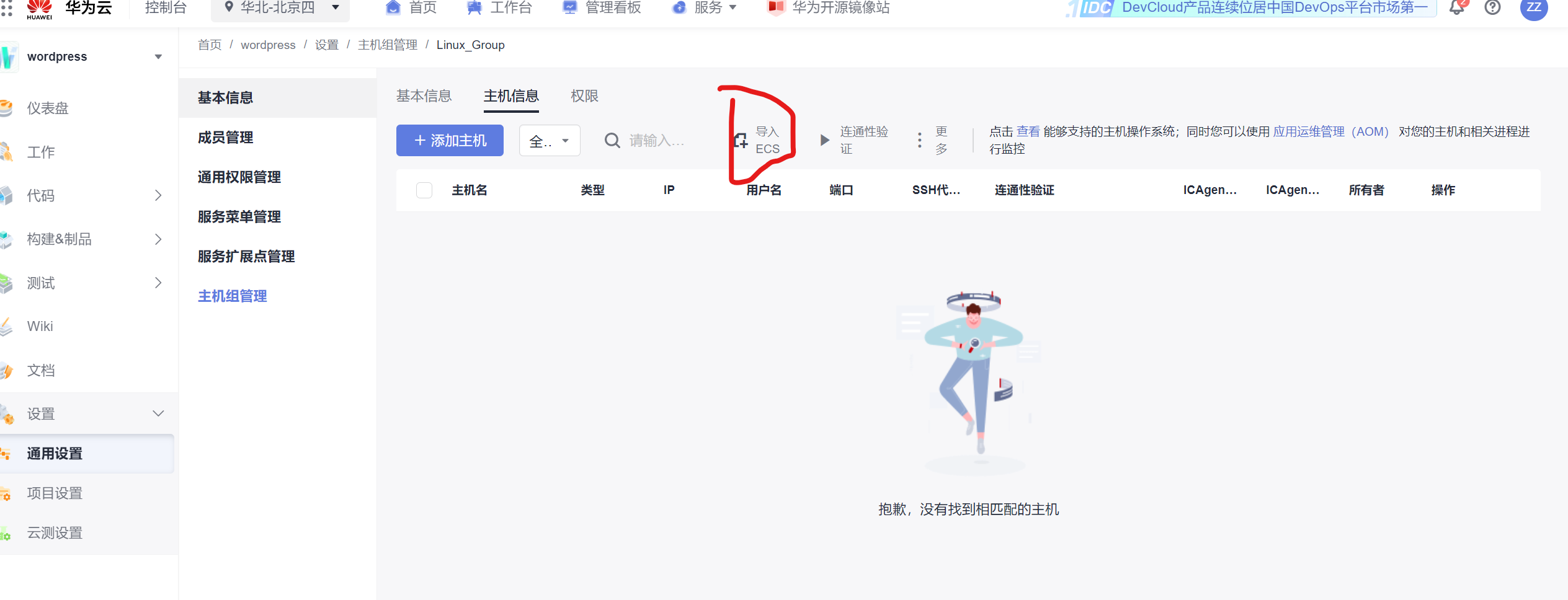Image resolution: width=1568 pixels, height=600 pixels.
Task: Click the 连通性验证 column header
Action: tap(1025, 190)
